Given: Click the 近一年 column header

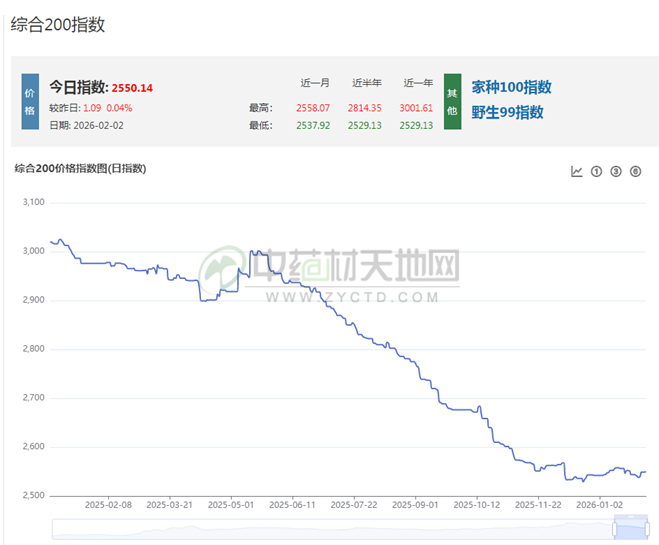Looking at the screenshot, I should tap(417, 83).
